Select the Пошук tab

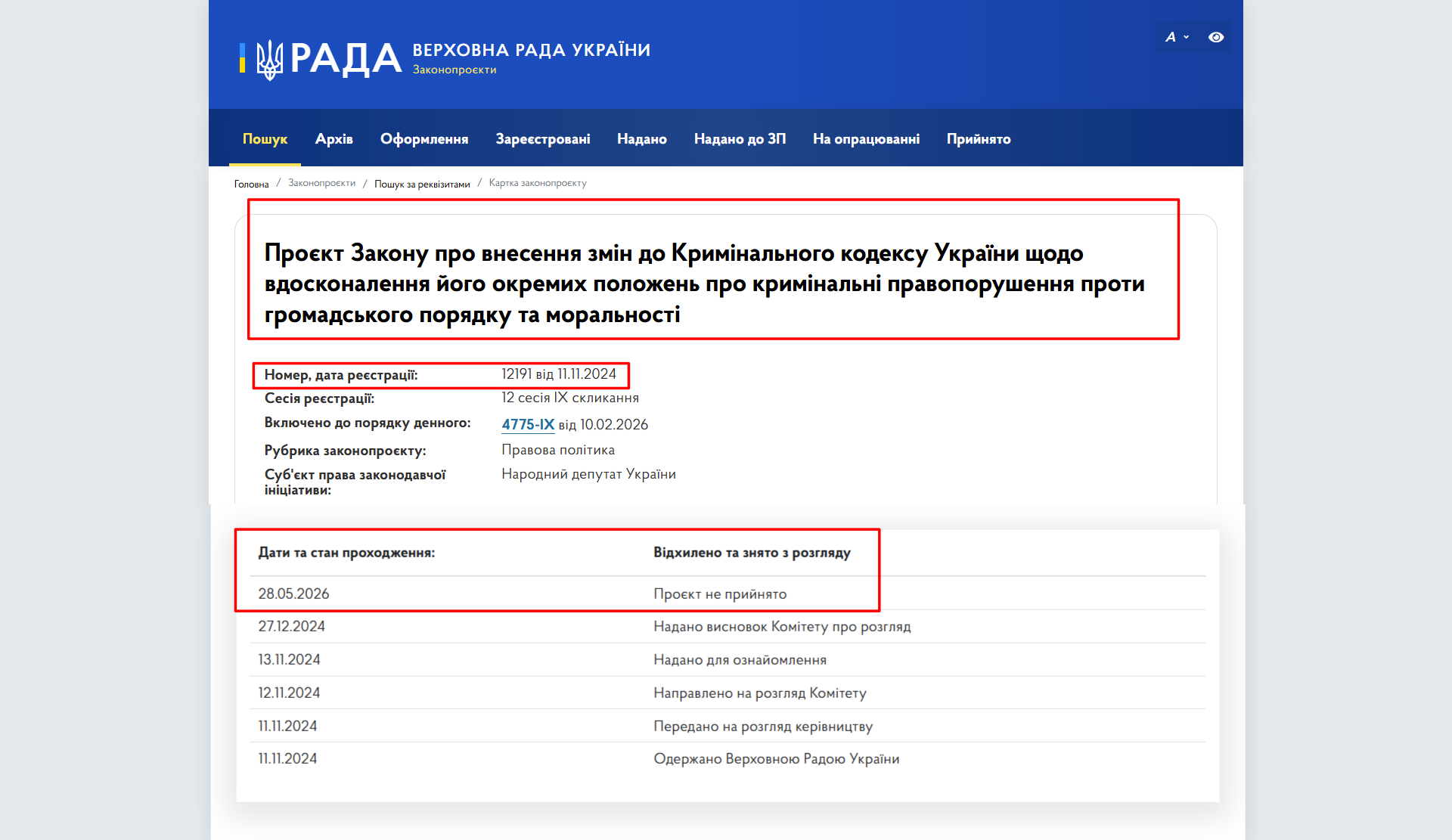pos(265,138)
